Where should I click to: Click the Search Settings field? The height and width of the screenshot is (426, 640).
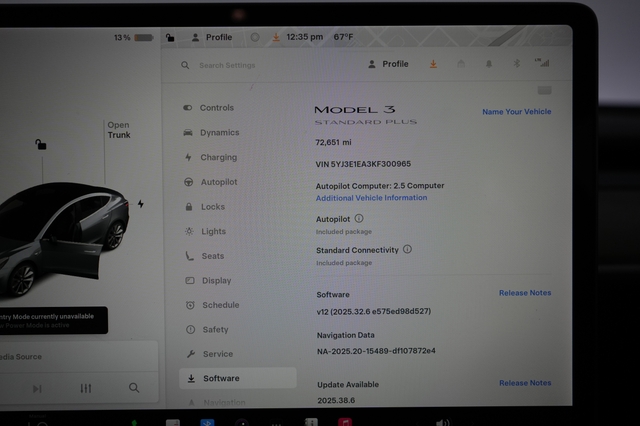[x=227, y=65]
